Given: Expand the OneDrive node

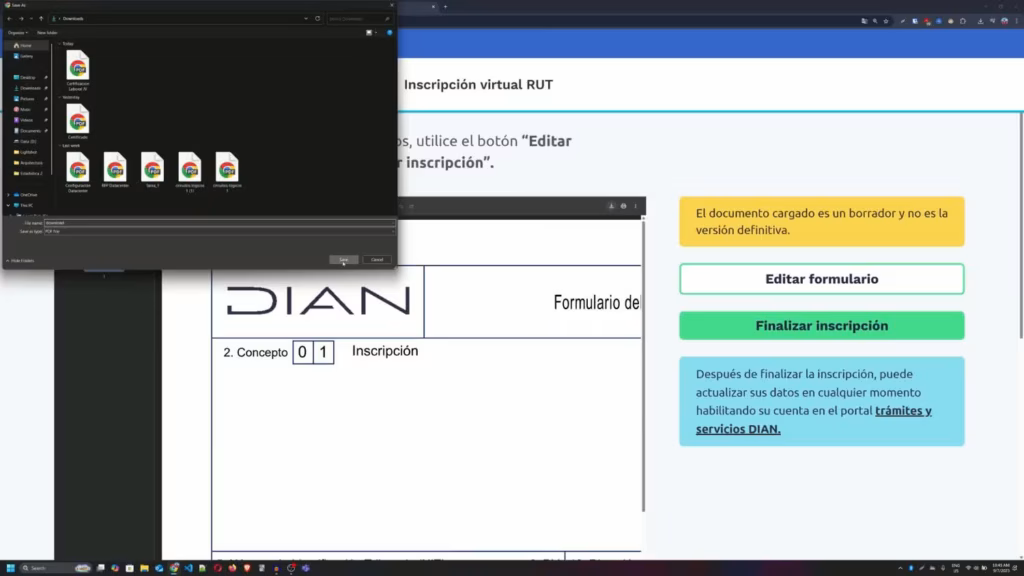Looking at the screenshot, I should click(8, 195).
